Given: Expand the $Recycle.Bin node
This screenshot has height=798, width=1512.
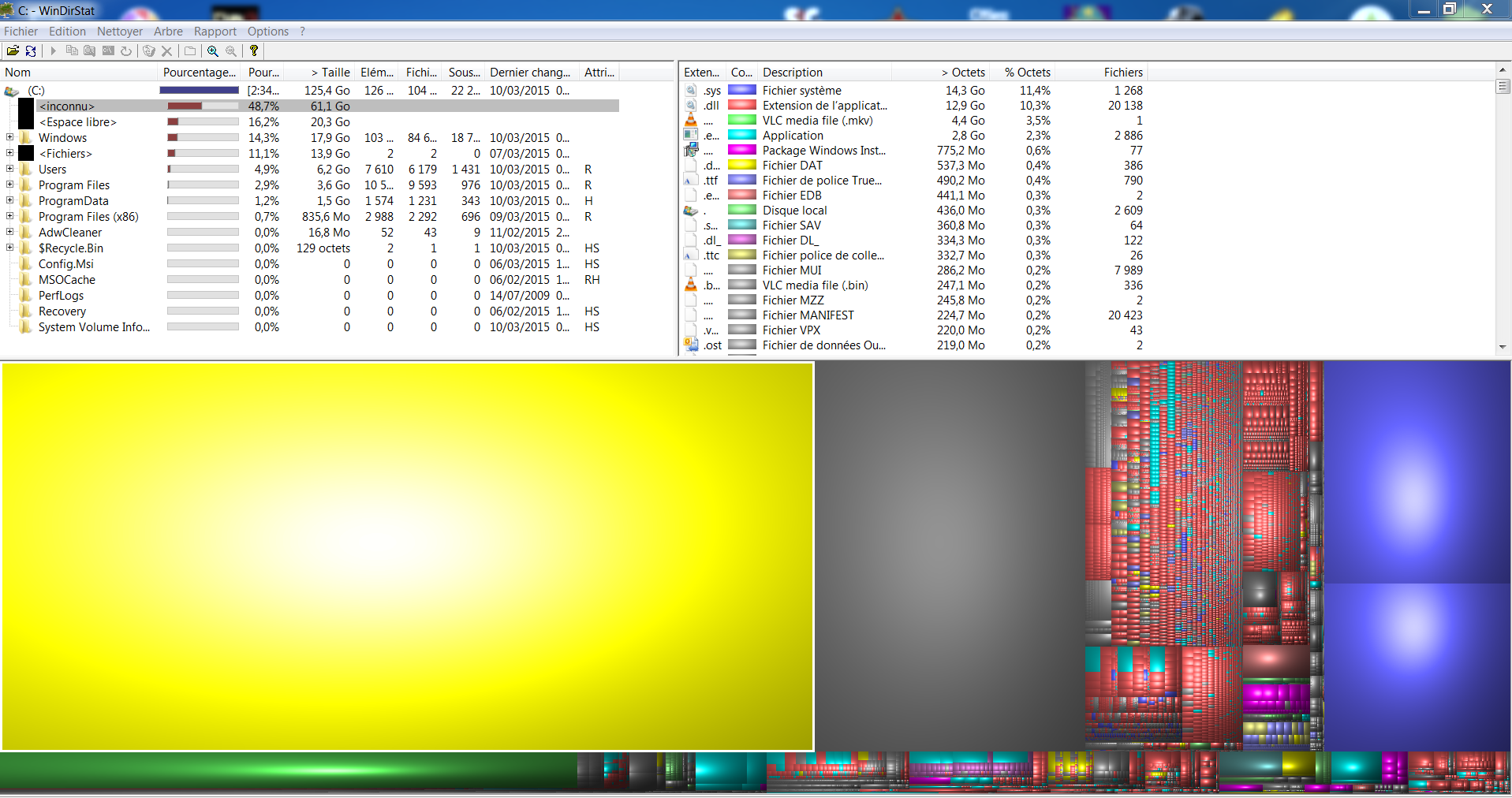Looking at the screenshot, I should [9, 248].
